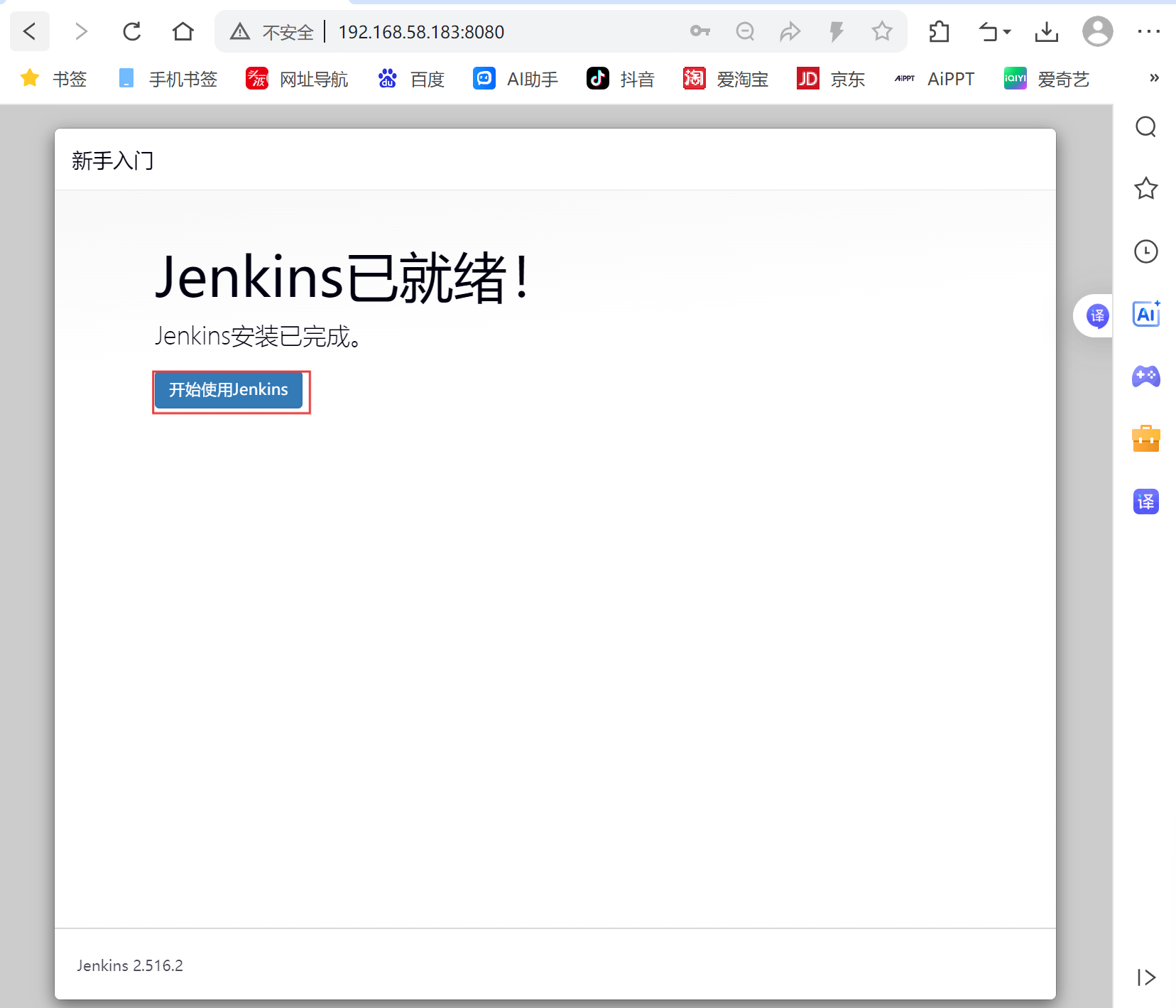Click the Jenkins安装已完成。 text
Screen dimensions: 1176x1008
pos(260,336)
